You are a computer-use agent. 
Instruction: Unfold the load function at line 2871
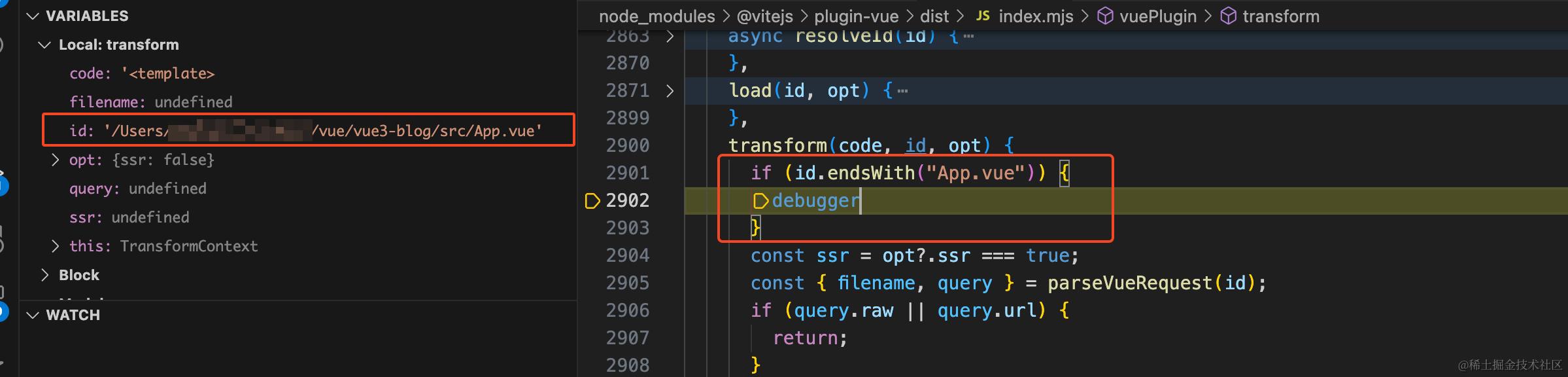(670, 90)
